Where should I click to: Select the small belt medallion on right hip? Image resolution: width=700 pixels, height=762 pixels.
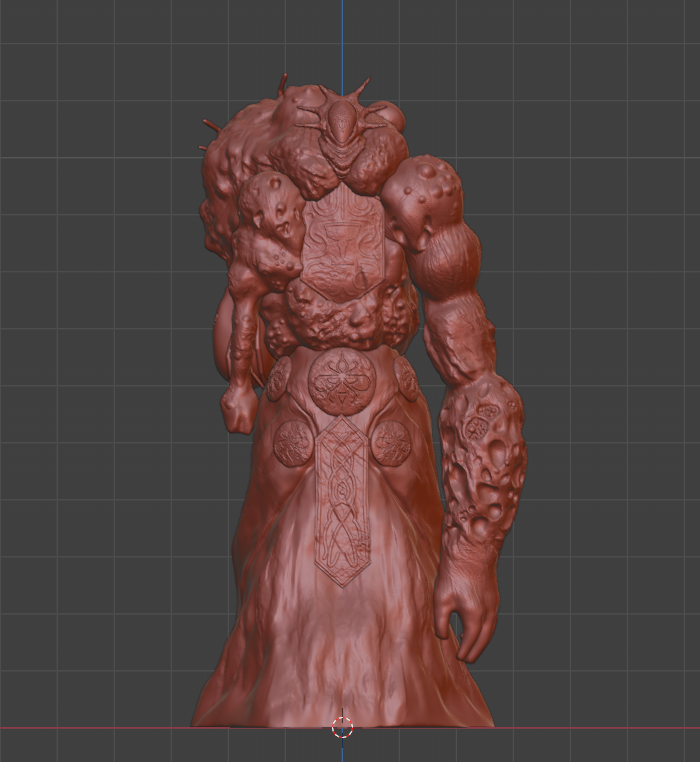coord(405,379)
